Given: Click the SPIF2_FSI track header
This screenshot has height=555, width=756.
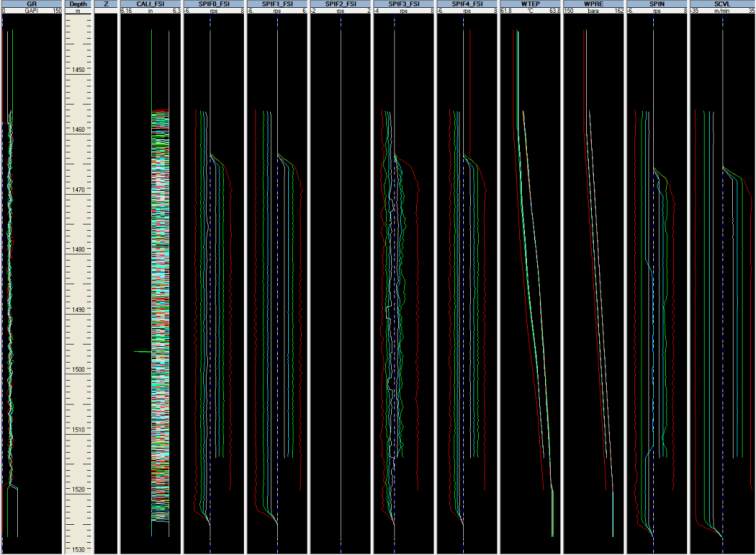Looking at the screenshot, I should click(340, 4).
